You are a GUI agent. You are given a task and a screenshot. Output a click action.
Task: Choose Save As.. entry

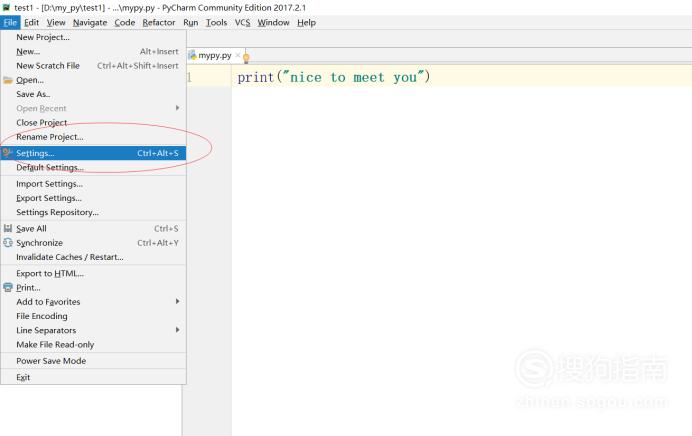point(93,94)
